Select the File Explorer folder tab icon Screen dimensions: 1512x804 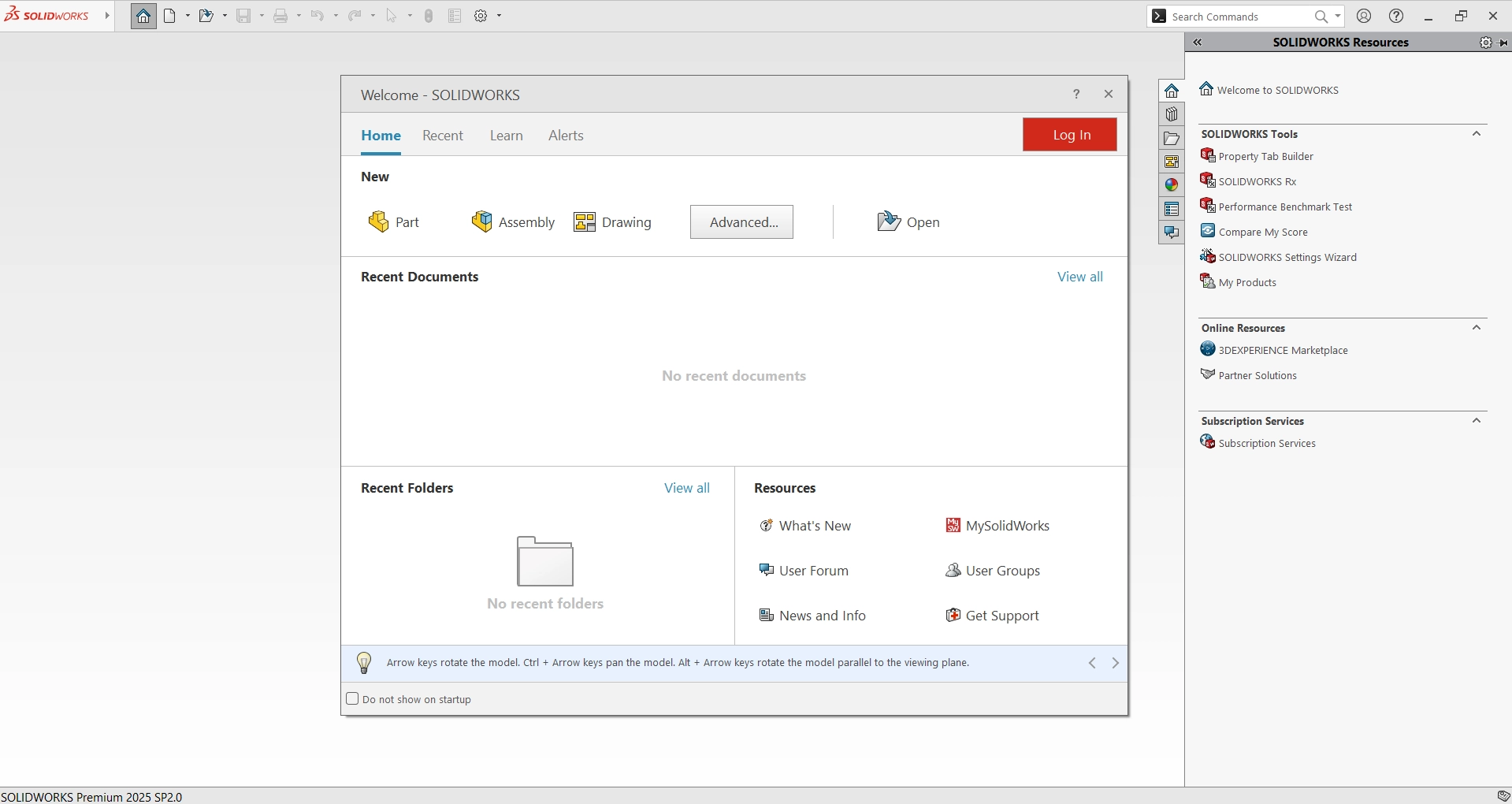tap(1172, 138)
